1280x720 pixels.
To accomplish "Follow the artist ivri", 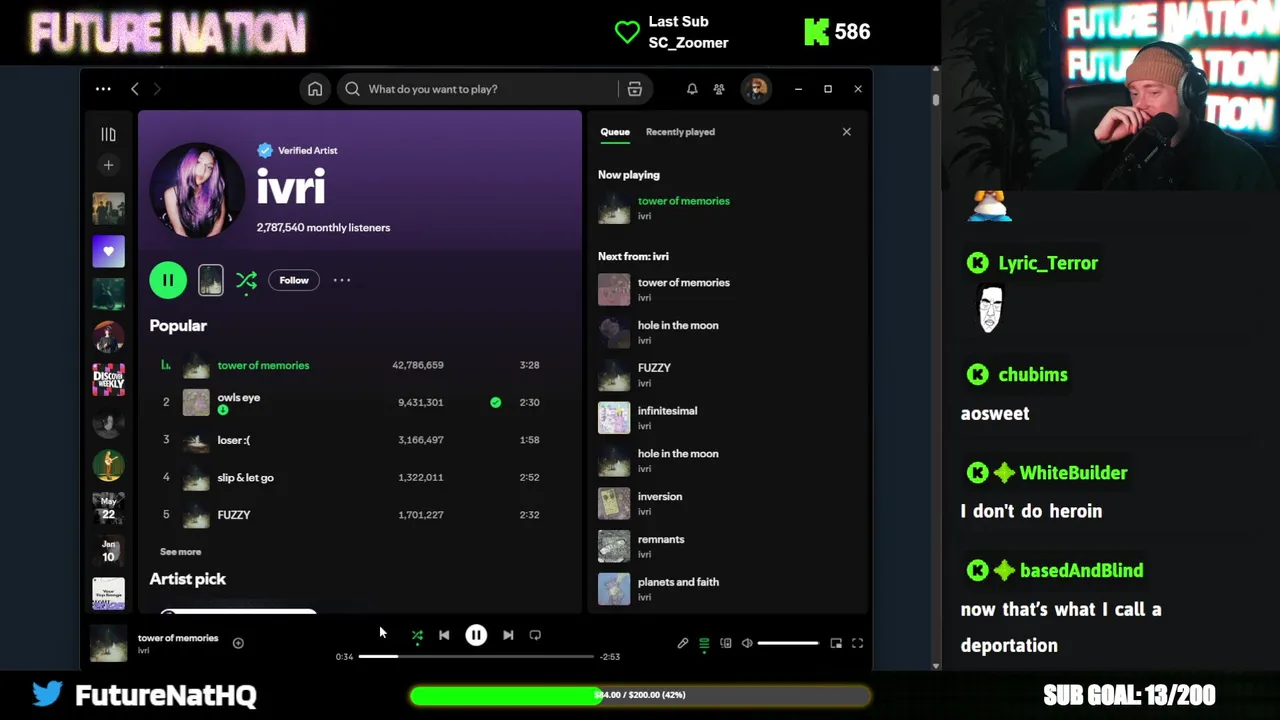I will click(x=294, y=280).
